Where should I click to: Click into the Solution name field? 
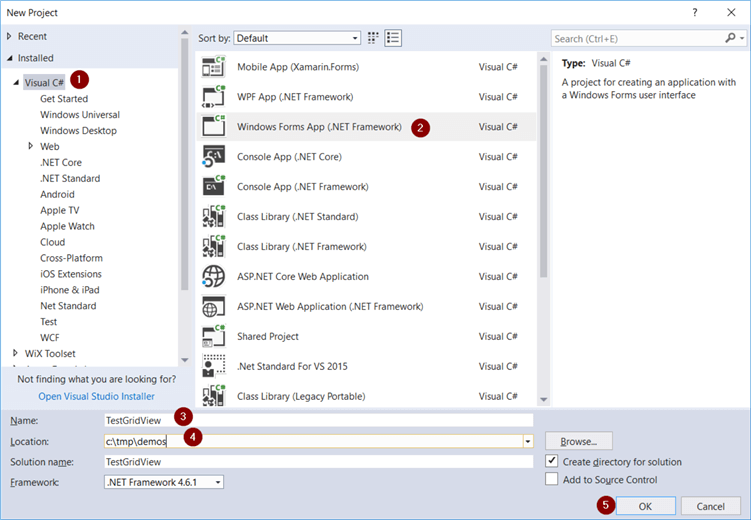319,462
